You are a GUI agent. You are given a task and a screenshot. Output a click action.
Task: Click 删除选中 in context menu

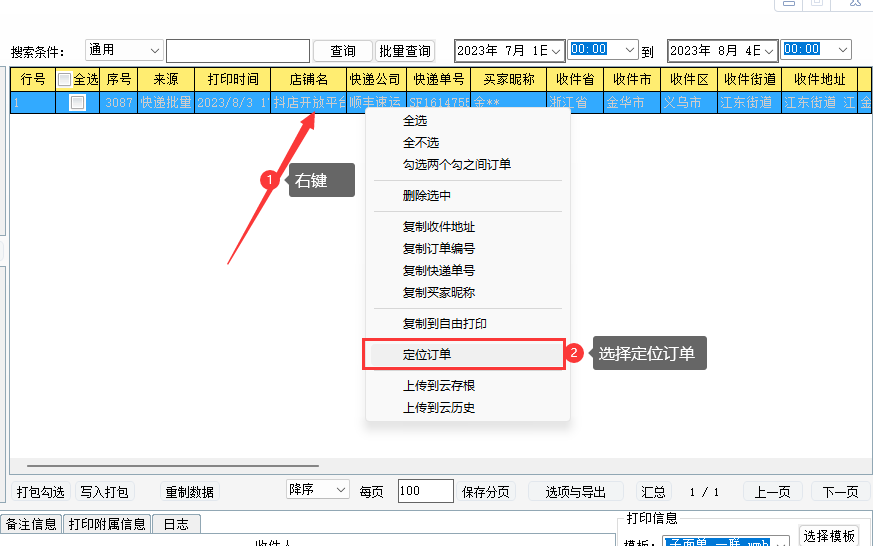click(427, 196)
